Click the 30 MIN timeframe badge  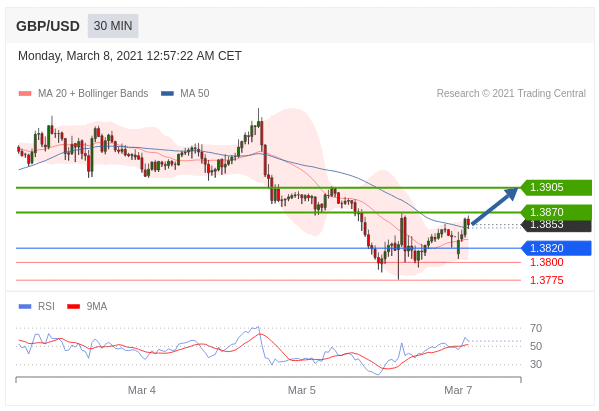click(x=113, y=26)
